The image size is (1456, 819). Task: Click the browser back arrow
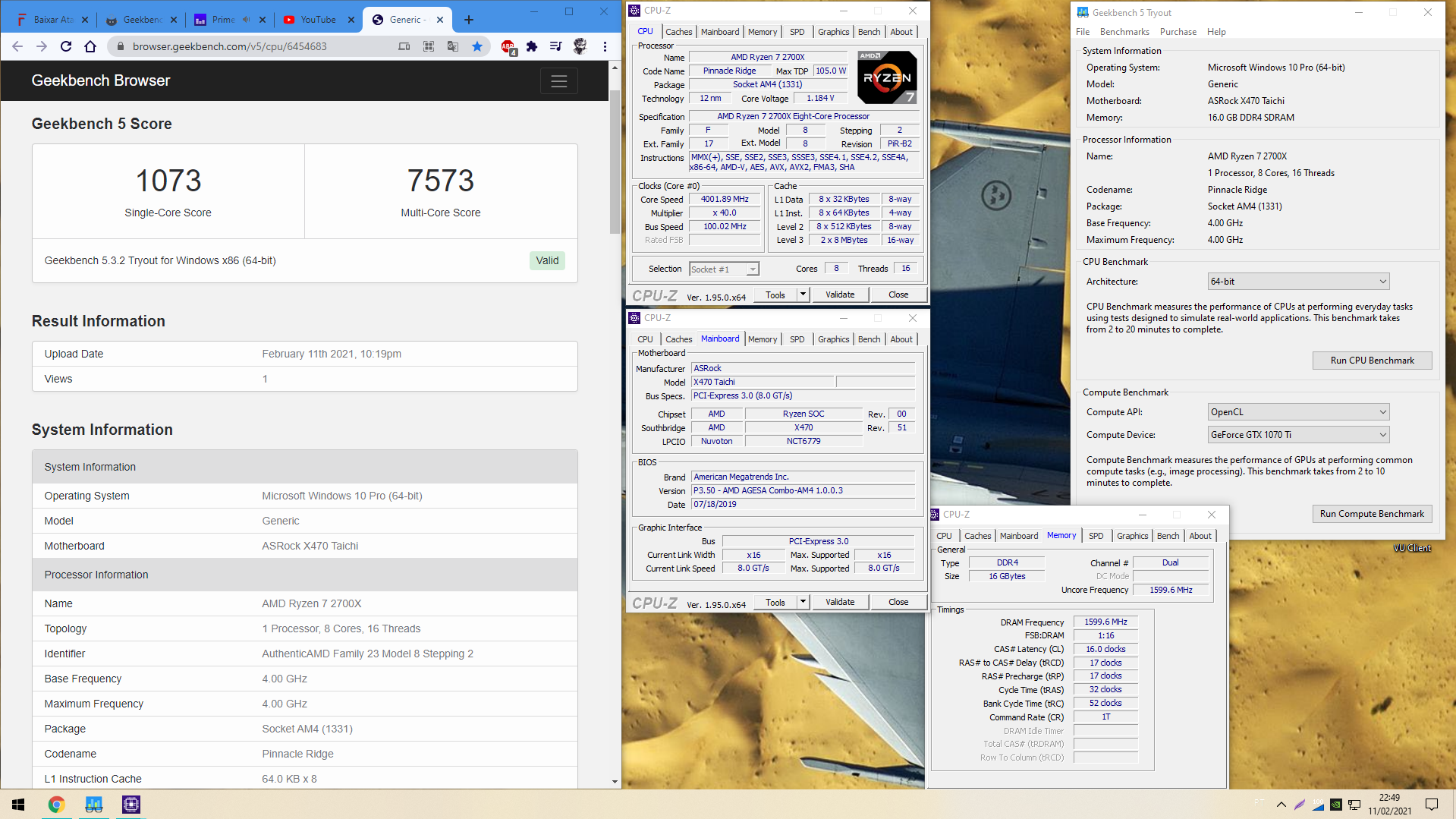[17, 46]
